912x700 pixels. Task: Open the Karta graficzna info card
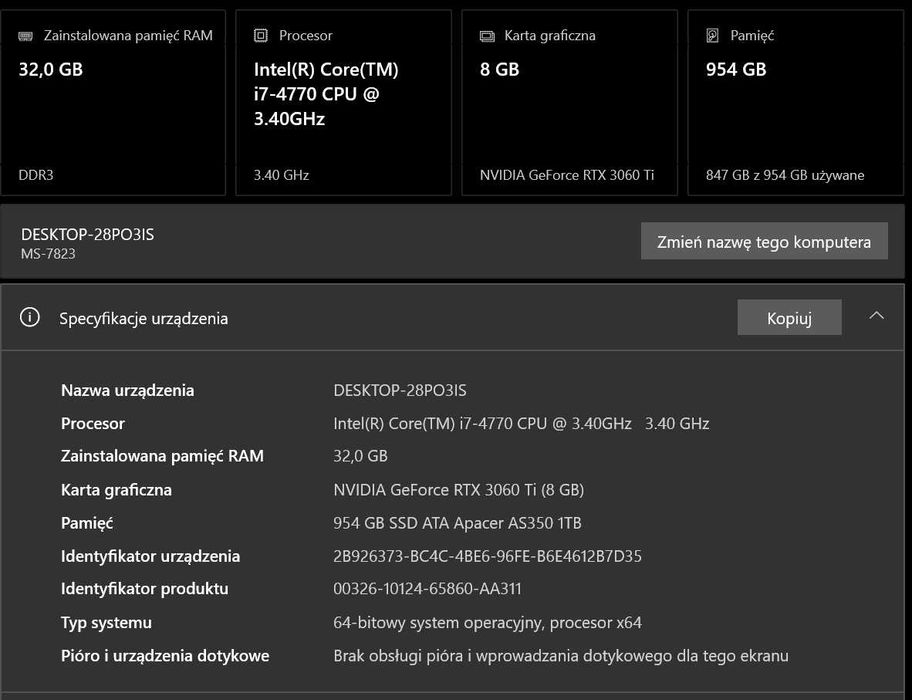coord(570,103)
